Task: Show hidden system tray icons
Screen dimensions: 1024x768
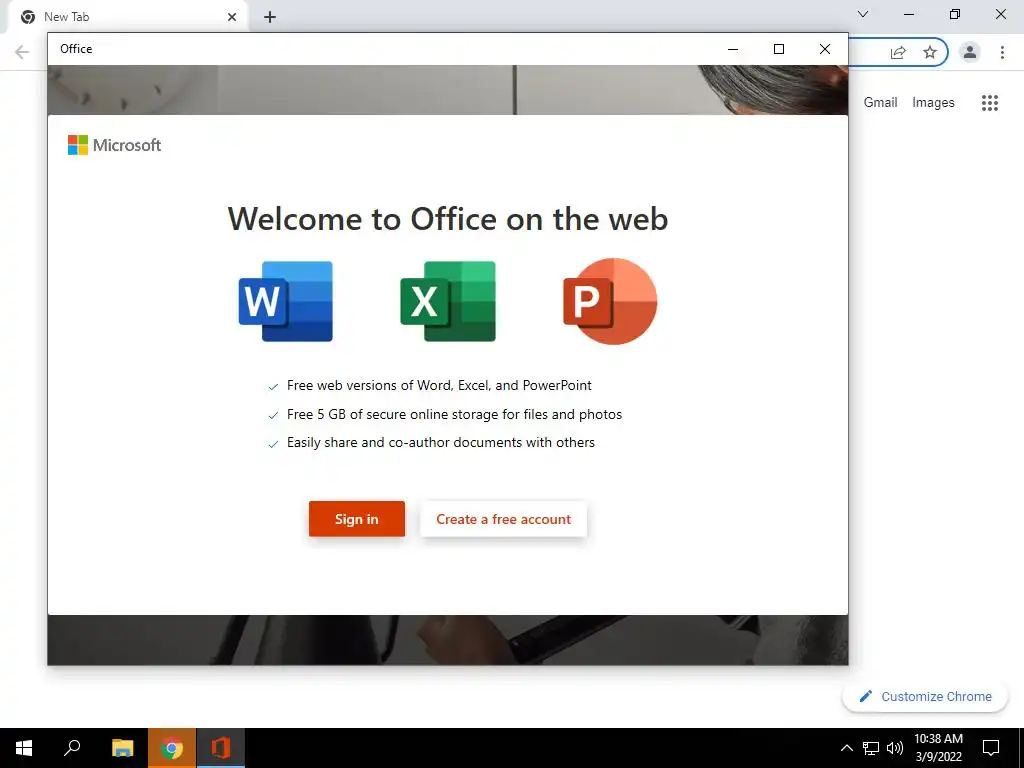Action: [846, 748]
